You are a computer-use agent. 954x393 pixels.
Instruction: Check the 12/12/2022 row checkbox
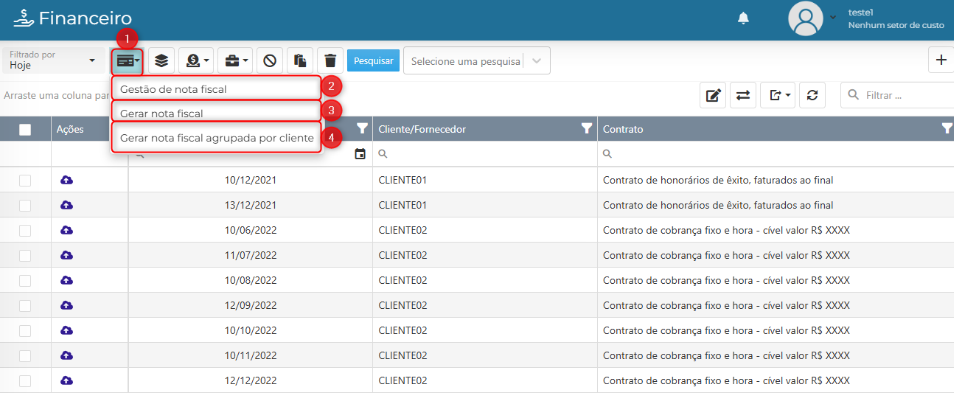25,381
